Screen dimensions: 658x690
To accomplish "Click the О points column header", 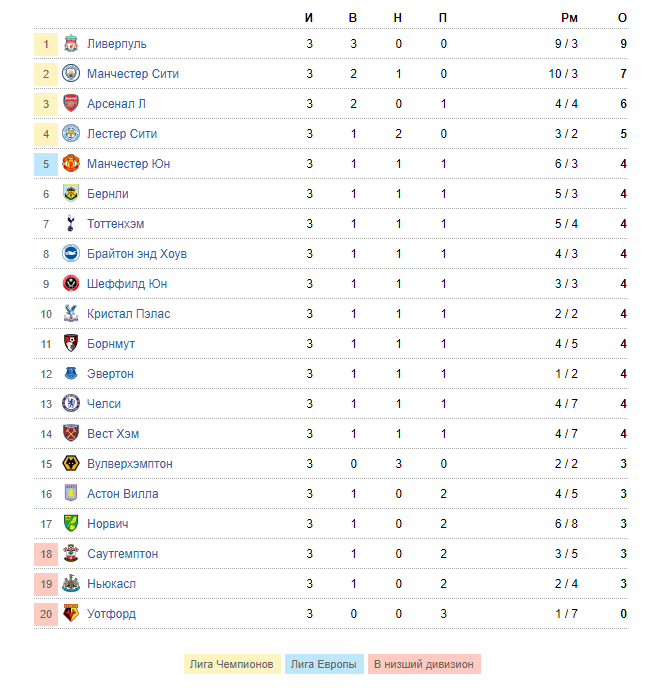I will [622, 18].
